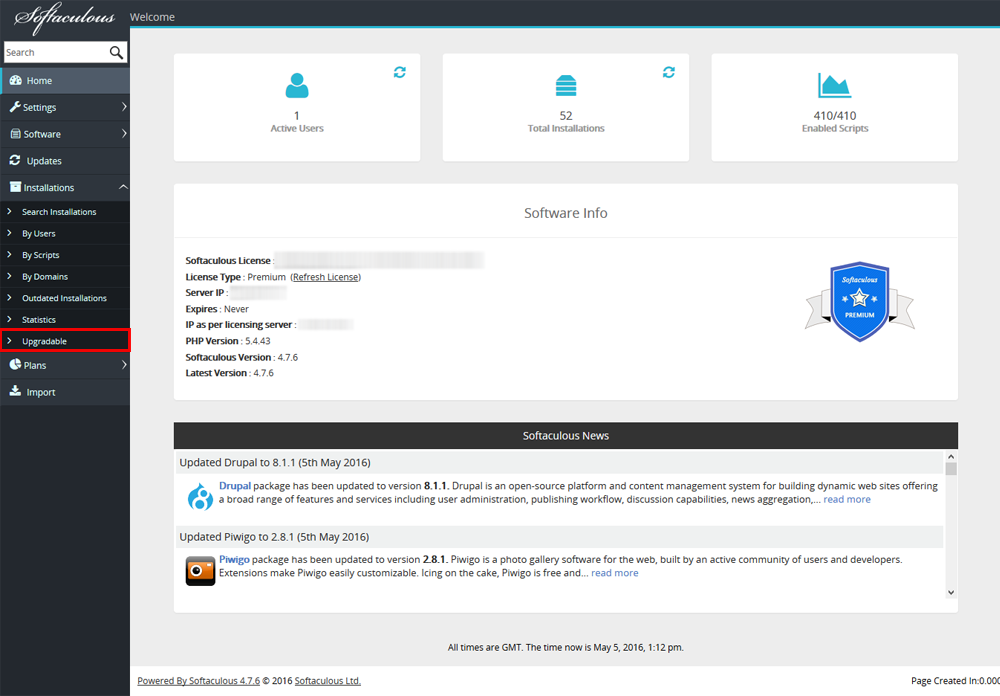Open the Updates menu item
The width and height of the screenshot is (1000, 696).
[x=65, y=161]
